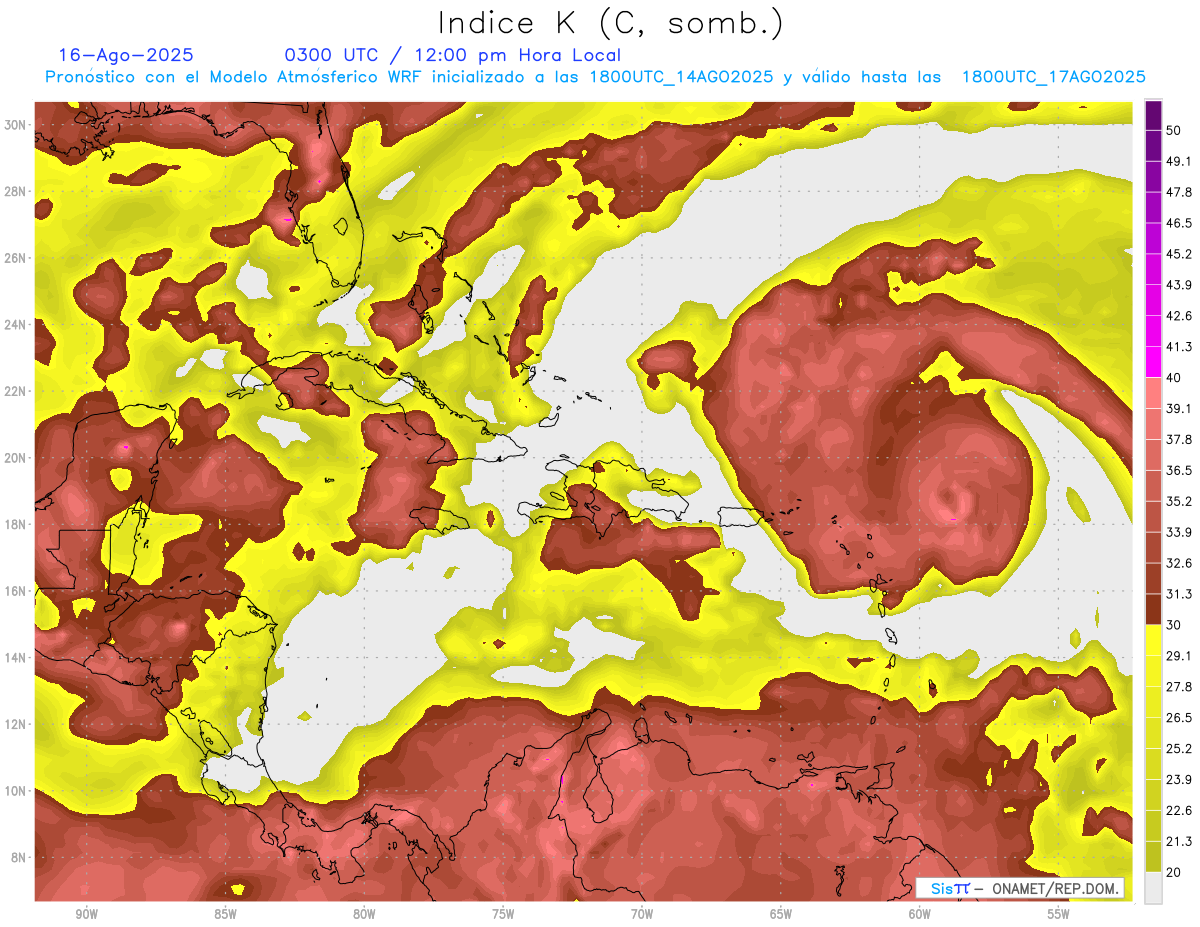Click the 85W longitude axis label
The image size is (1200, 927).
(225, 914)
